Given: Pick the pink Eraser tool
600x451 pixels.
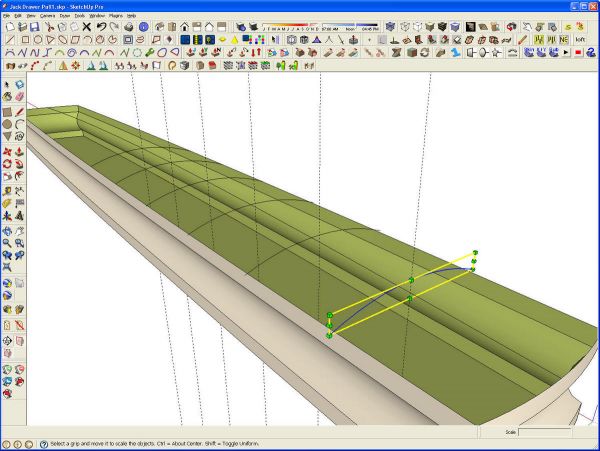Looking at the screenshot, I should point(20,97).
